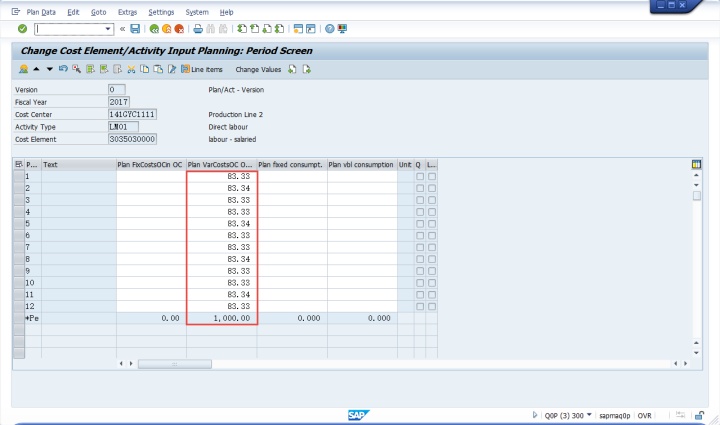Click the orange Exit icon
The width and height of the screenshot is (720, 425).
coord(167,29)
